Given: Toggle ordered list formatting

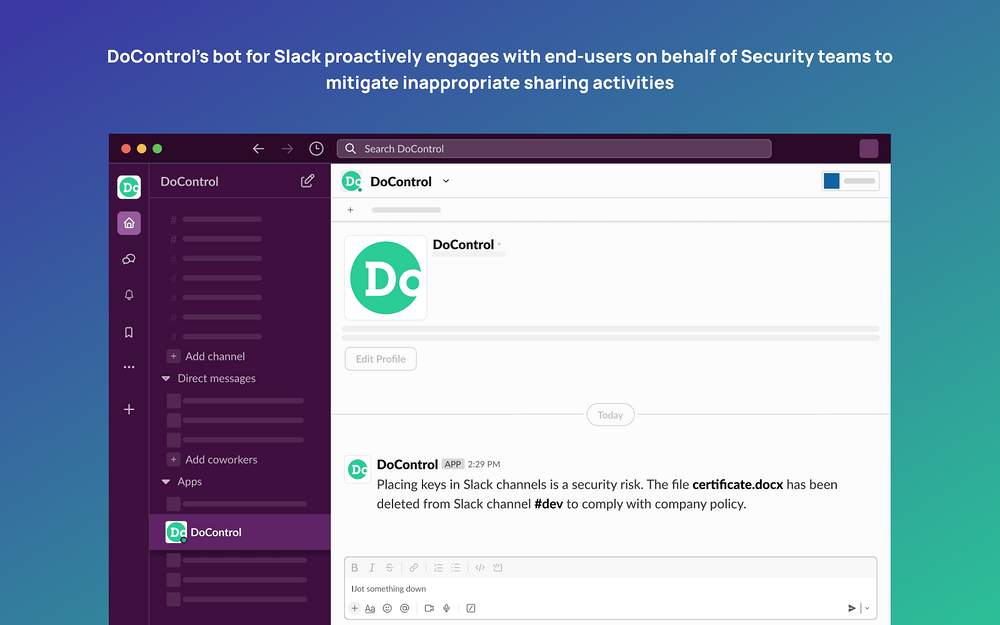Looking at the screenshot, I should 438,568.
